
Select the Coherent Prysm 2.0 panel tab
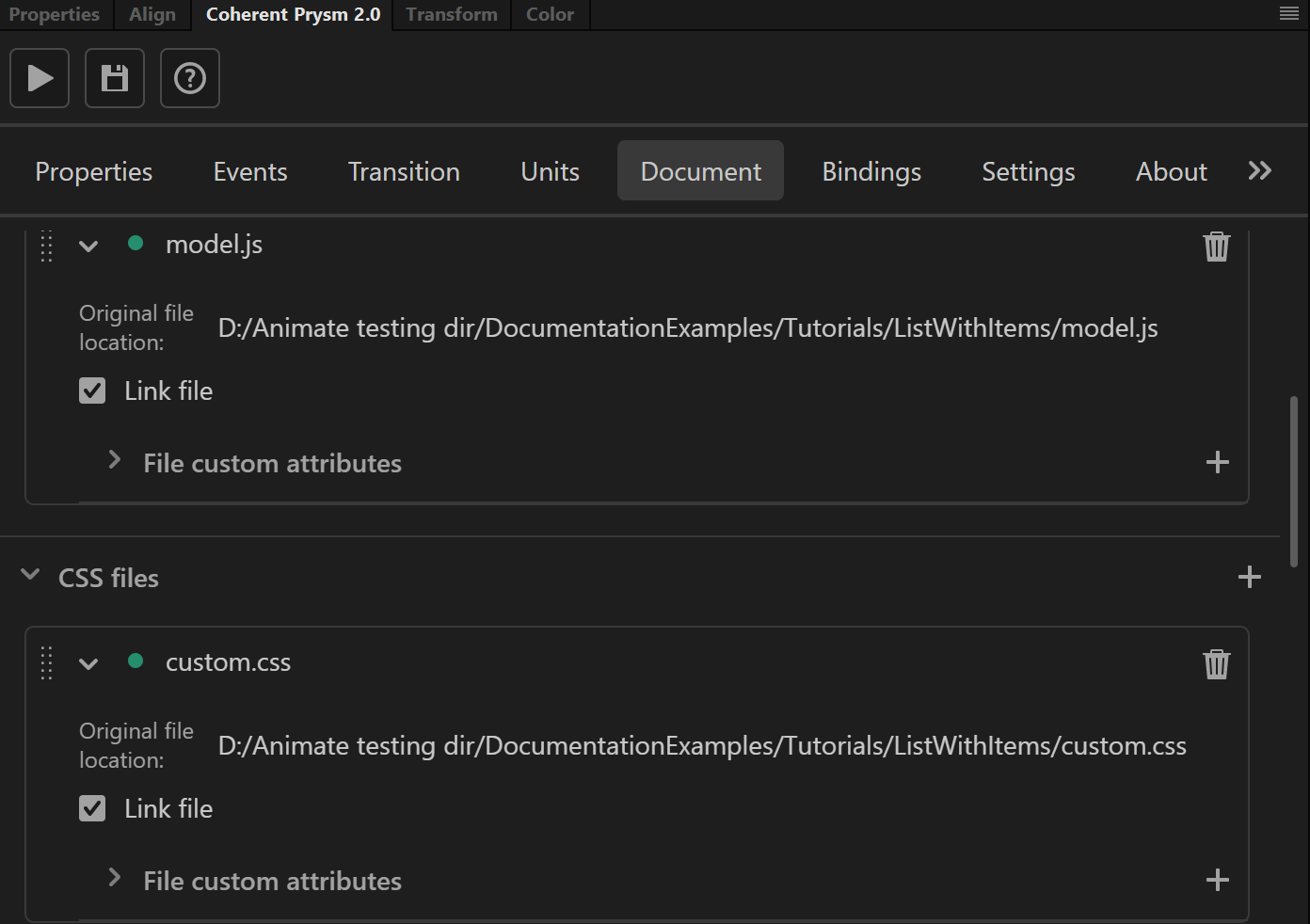tap(293, 14)
